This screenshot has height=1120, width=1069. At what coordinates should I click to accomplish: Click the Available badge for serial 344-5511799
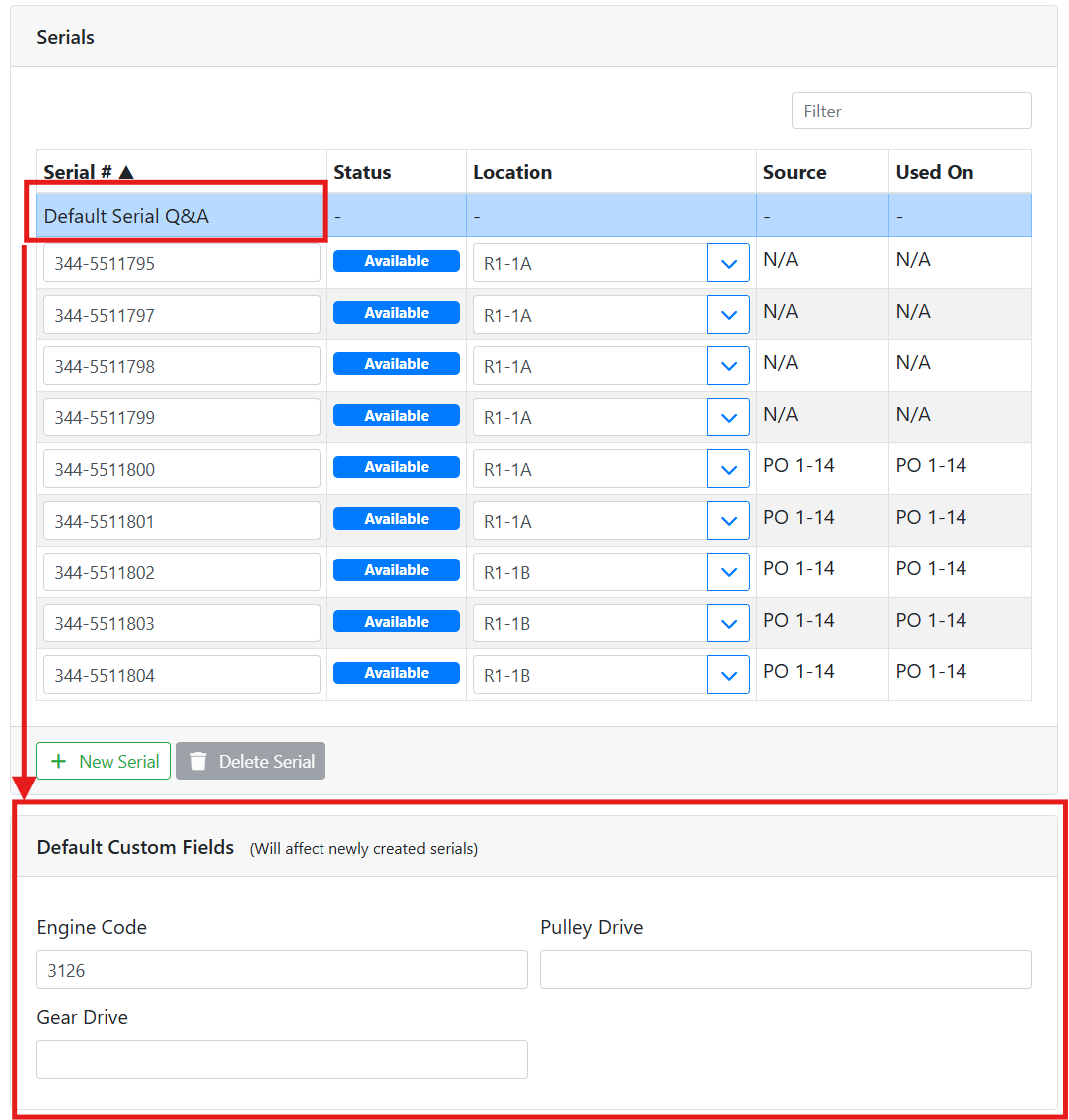click(x=396, y=416)
